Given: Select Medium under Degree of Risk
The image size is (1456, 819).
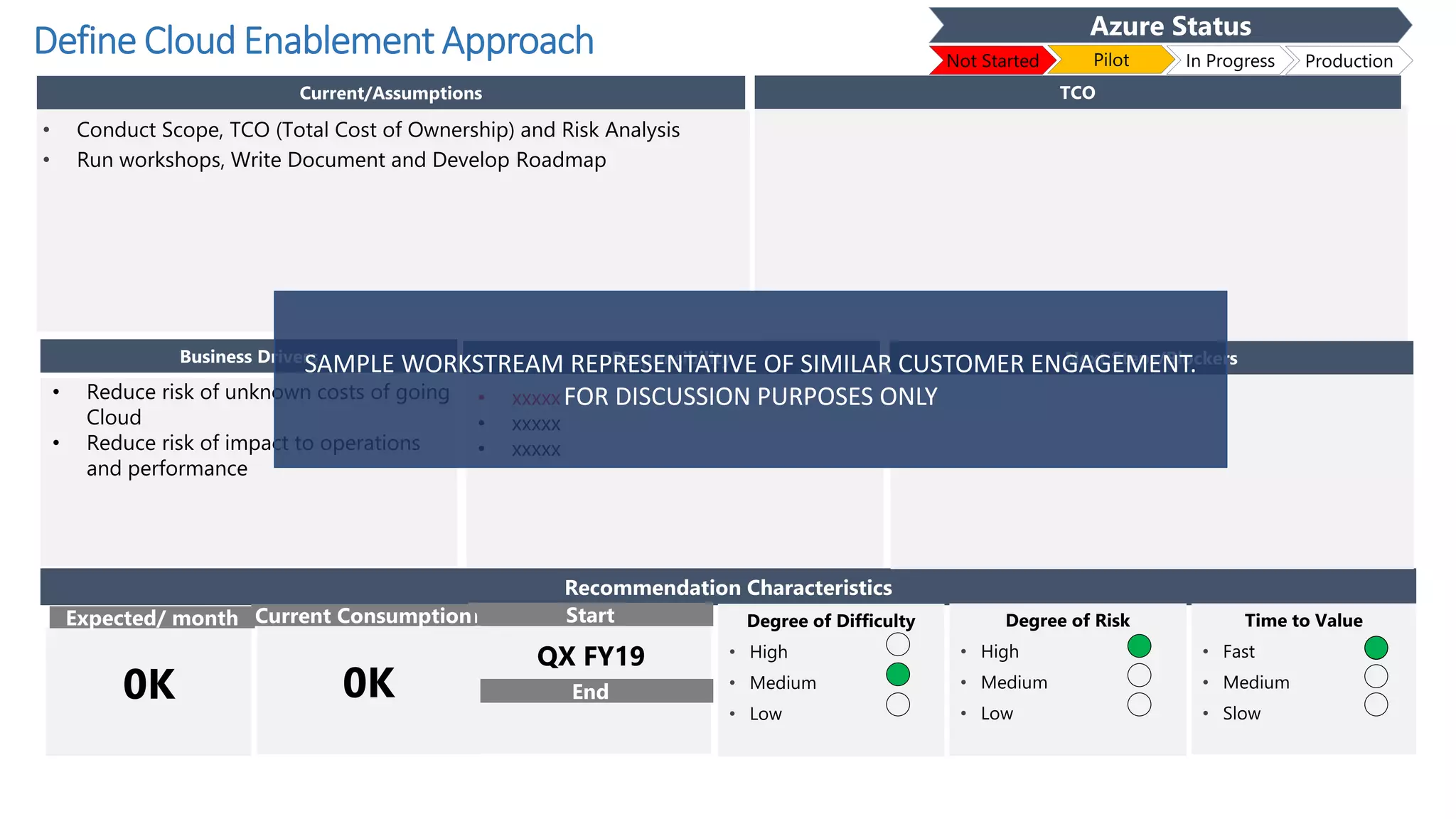Looking at the screenshot, I should [x=1139, y=675].
